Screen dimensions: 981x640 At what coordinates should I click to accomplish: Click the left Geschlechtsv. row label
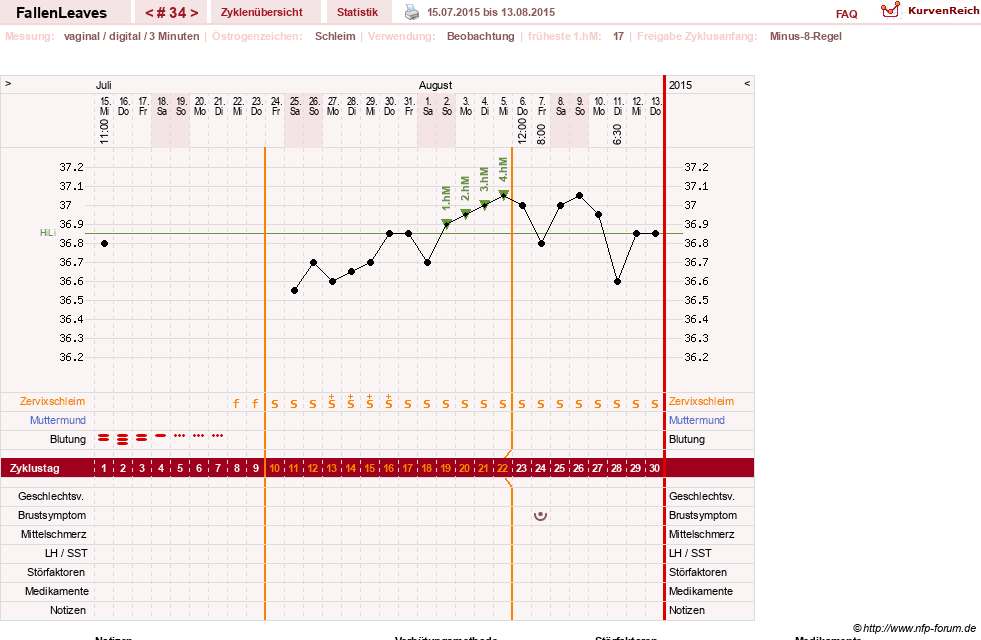coord(51,496)
